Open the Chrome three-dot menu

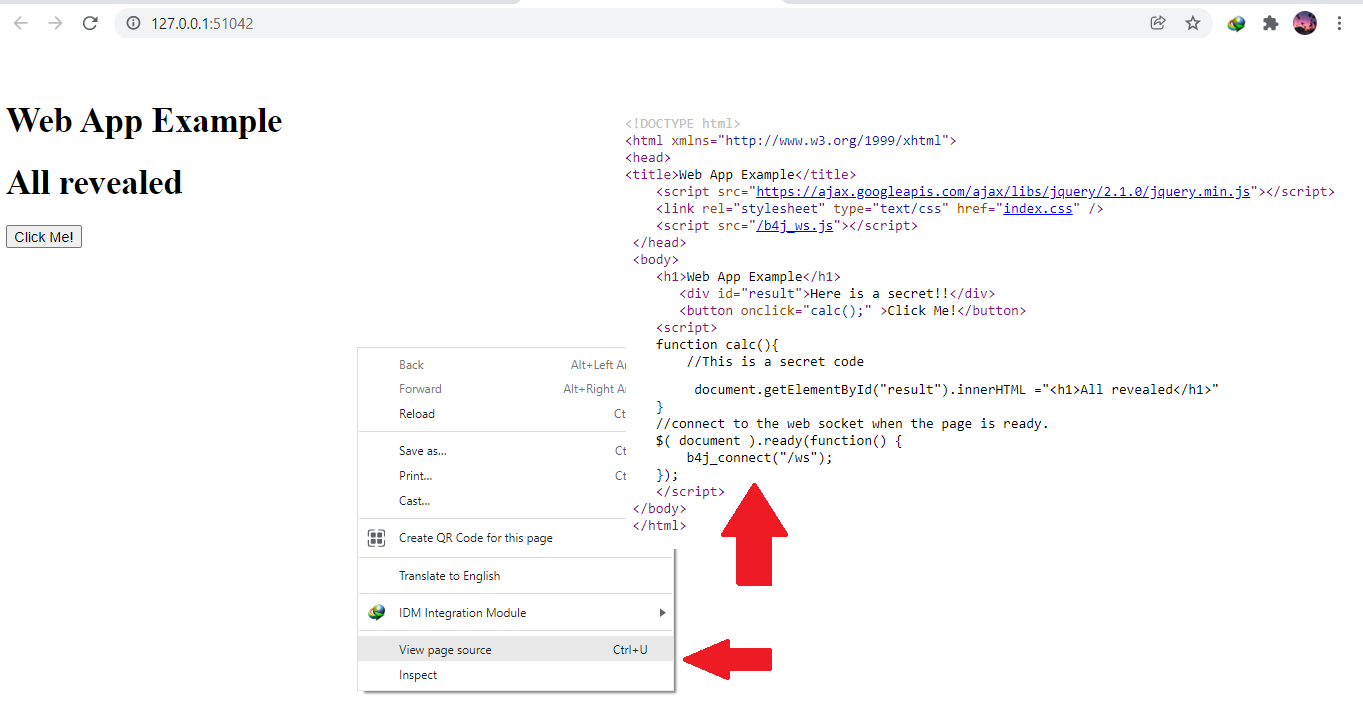[1340, 23]
